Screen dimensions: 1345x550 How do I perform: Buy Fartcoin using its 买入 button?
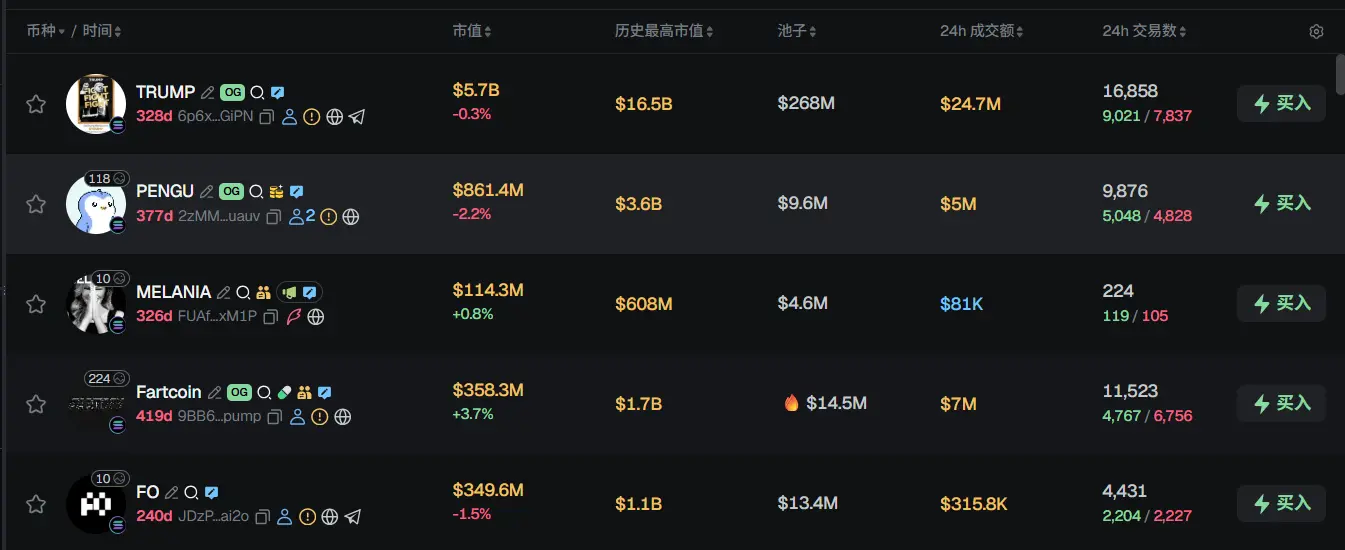pos(1281,403)
